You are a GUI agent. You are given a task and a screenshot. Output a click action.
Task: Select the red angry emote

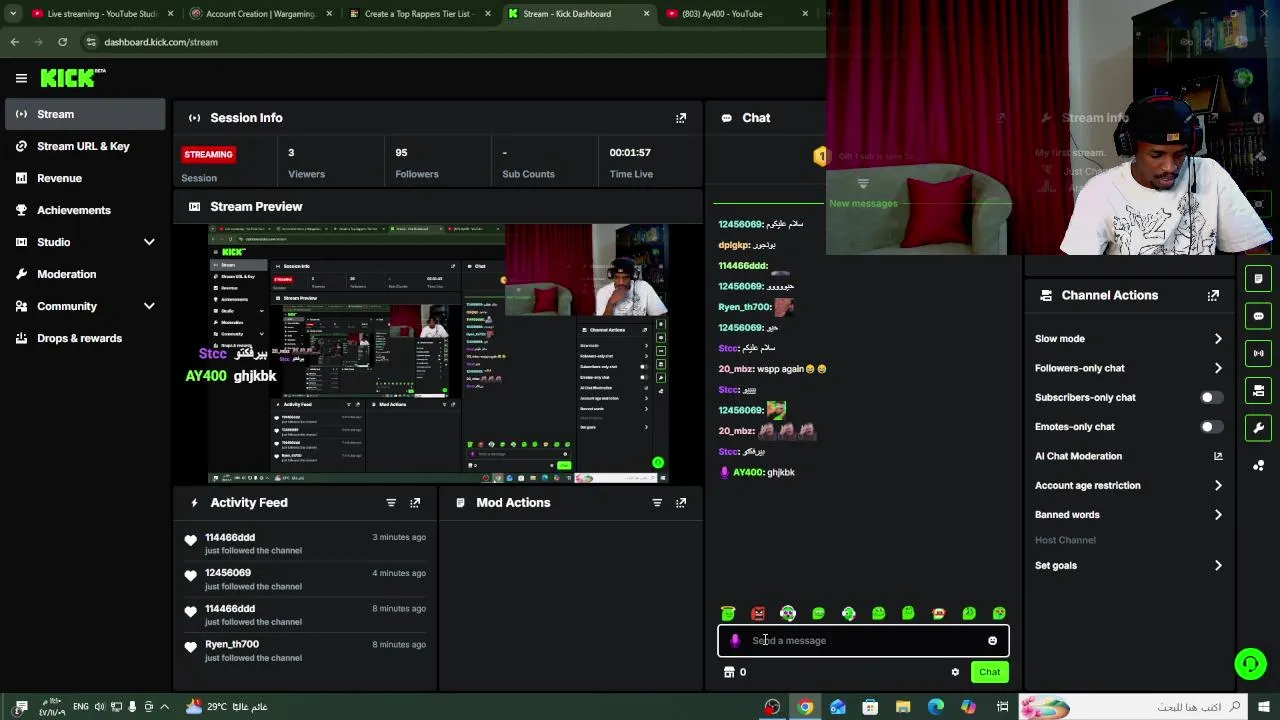(758, 613)
